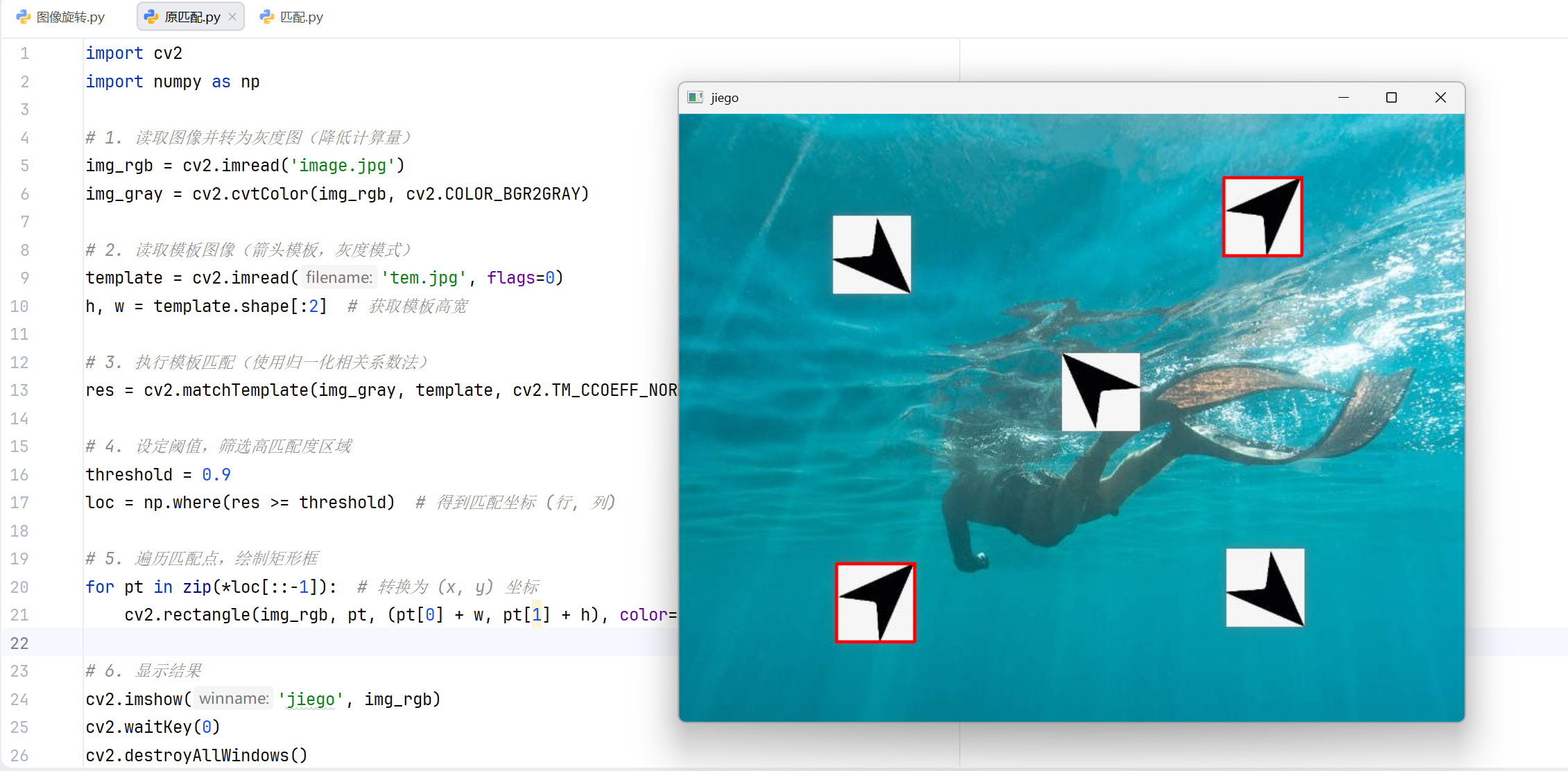Screen dimensions: 1568x771
Task: Click line number 13 in the gutter
Action: (x=19, y=390)
